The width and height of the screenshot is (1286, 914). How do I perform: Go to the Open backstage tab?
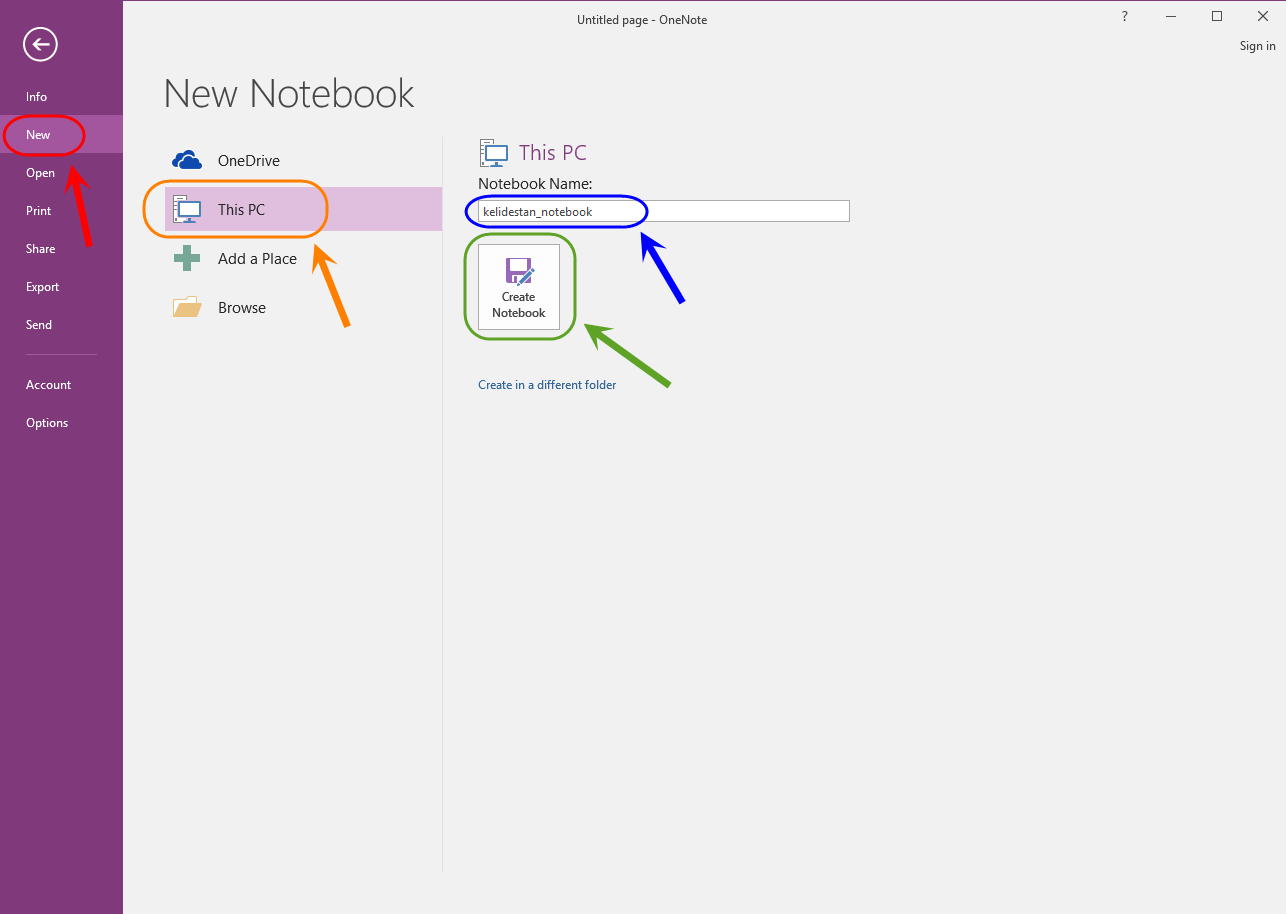coord(61,173)
